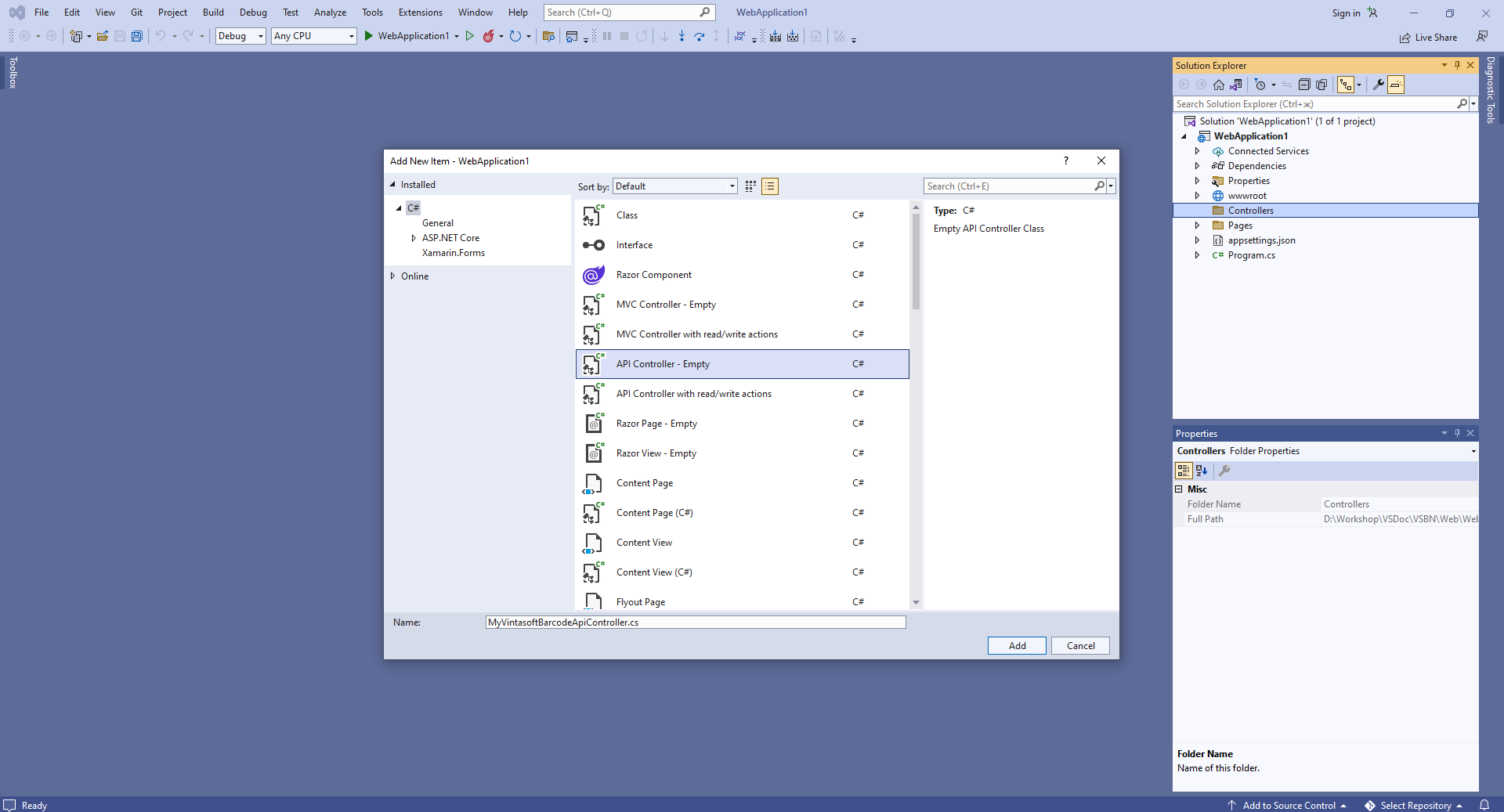Click the Step Into arrow icon
Image resolution: width=1504 pixels, height=812 pixels.
pyautogui.click(x=681, y=36)
